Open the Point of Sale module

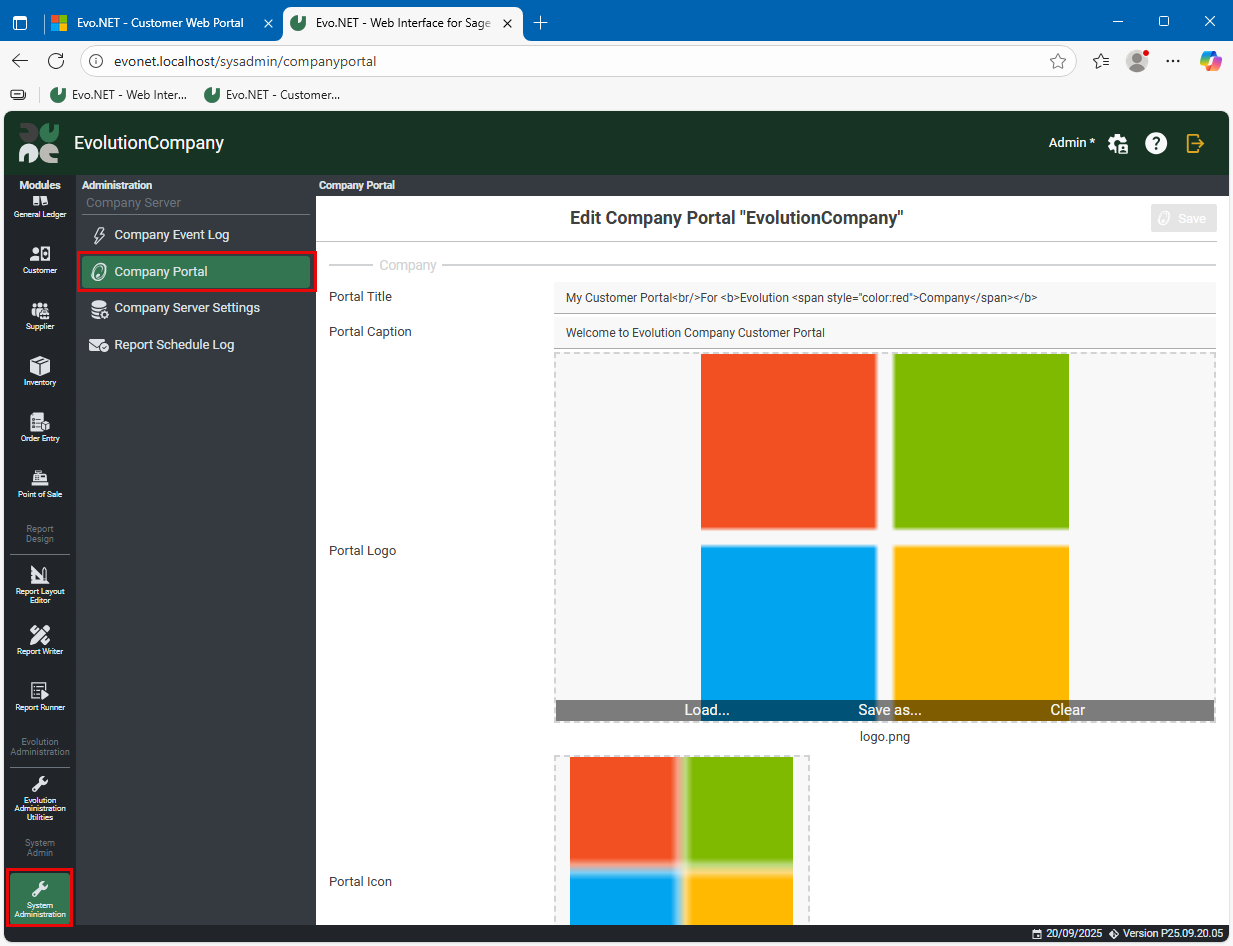coord(40,484)
